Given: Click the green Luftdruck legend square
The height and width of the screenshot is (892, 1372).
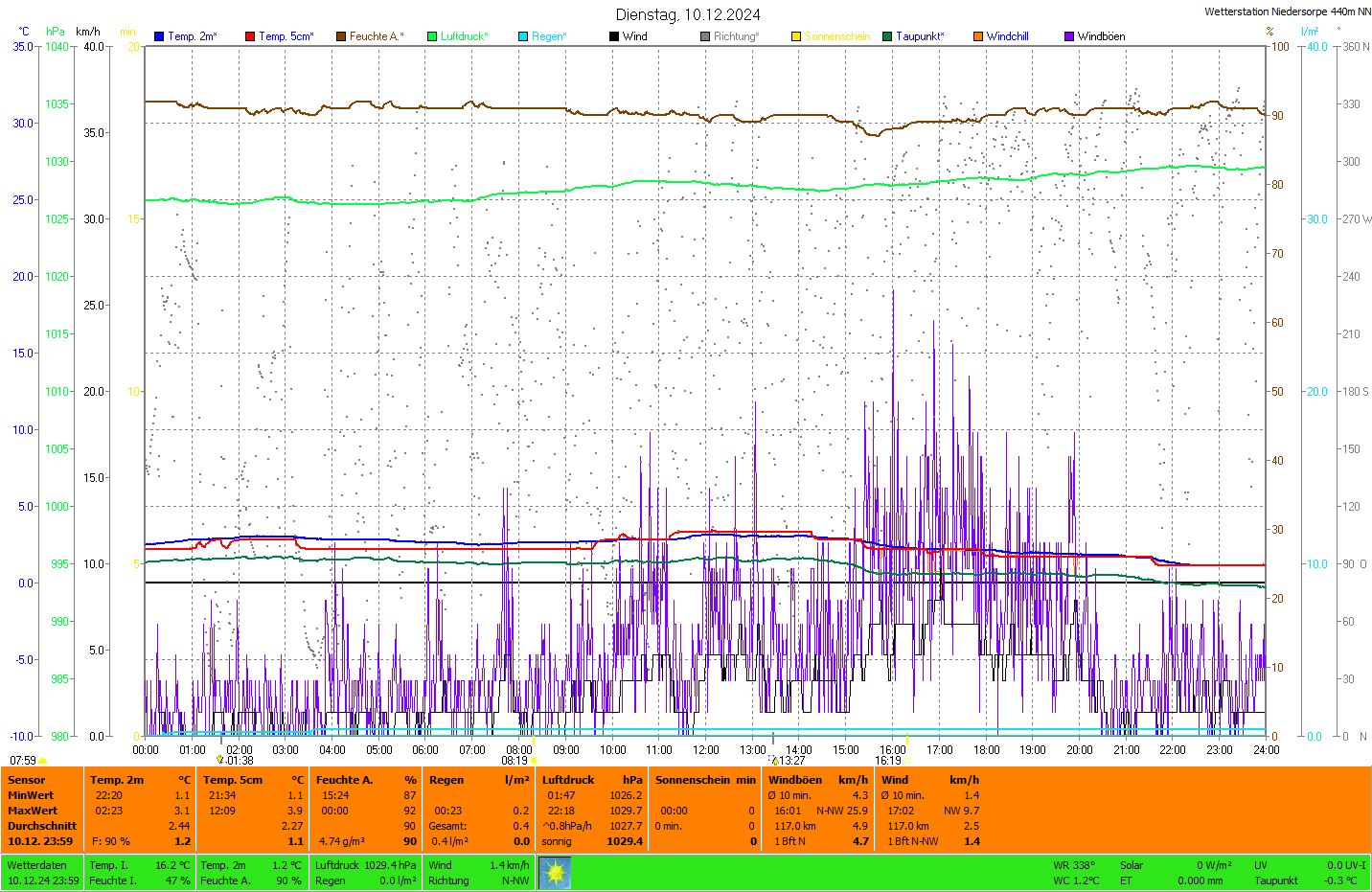Looking at the screenshot, I should coord(432,36).
